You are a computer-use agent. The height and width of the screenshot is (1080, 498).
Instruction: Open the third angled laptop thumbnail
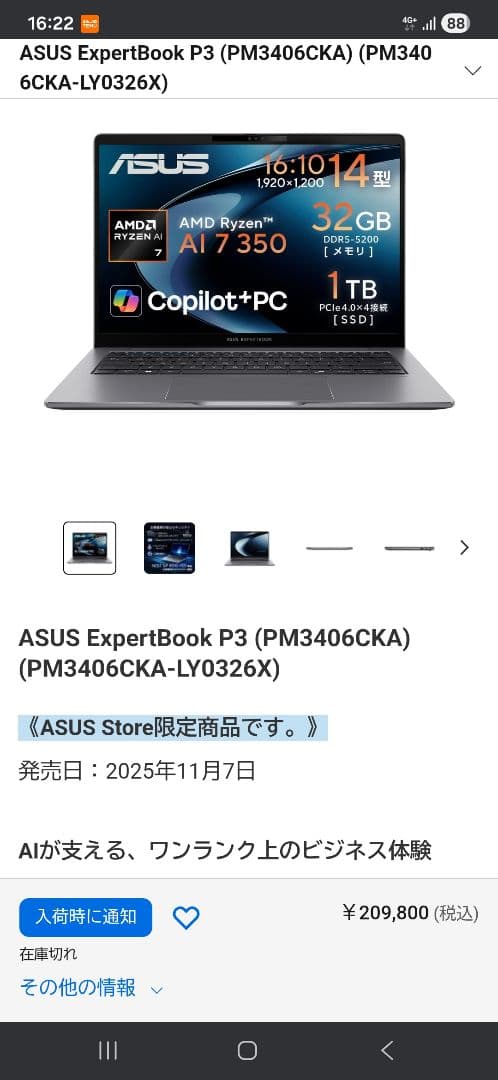249,548
